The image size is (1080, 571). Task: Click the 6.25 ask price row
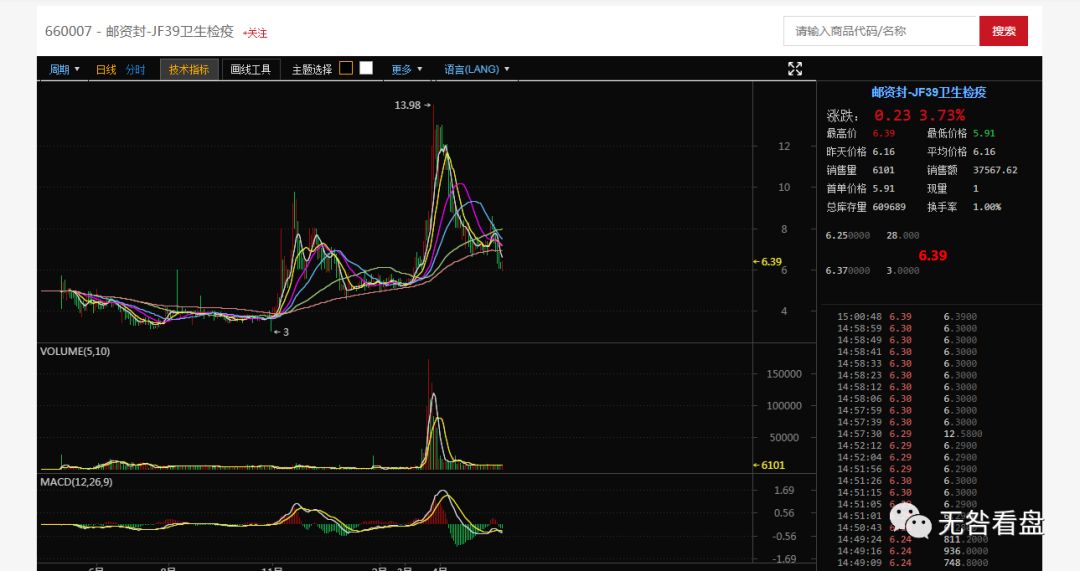[x=872, y=236]
